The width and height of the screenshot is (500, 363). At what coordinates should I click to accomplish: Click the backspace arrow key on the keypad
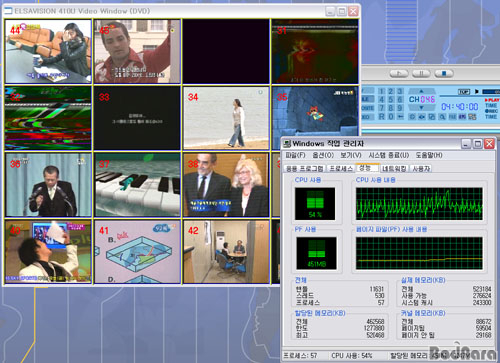(400, 117)
